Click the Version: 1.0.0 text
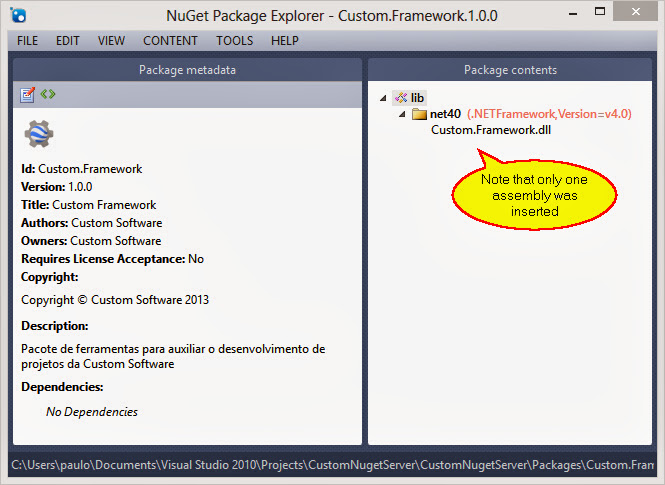This screenshot has width=665, height=485. pos(56,187)
